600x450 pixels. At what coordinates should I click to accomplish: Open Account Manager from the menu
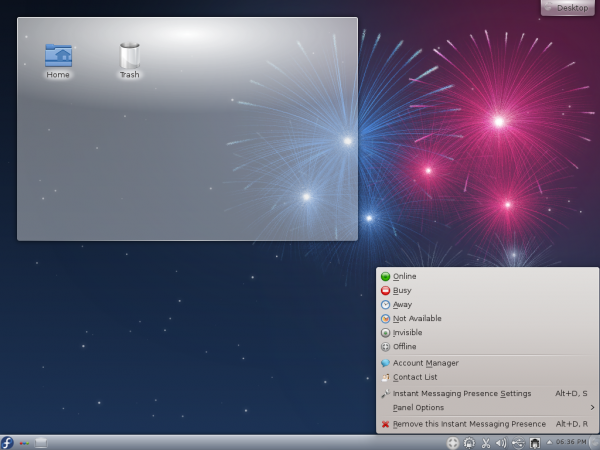[x=425, y=363]
